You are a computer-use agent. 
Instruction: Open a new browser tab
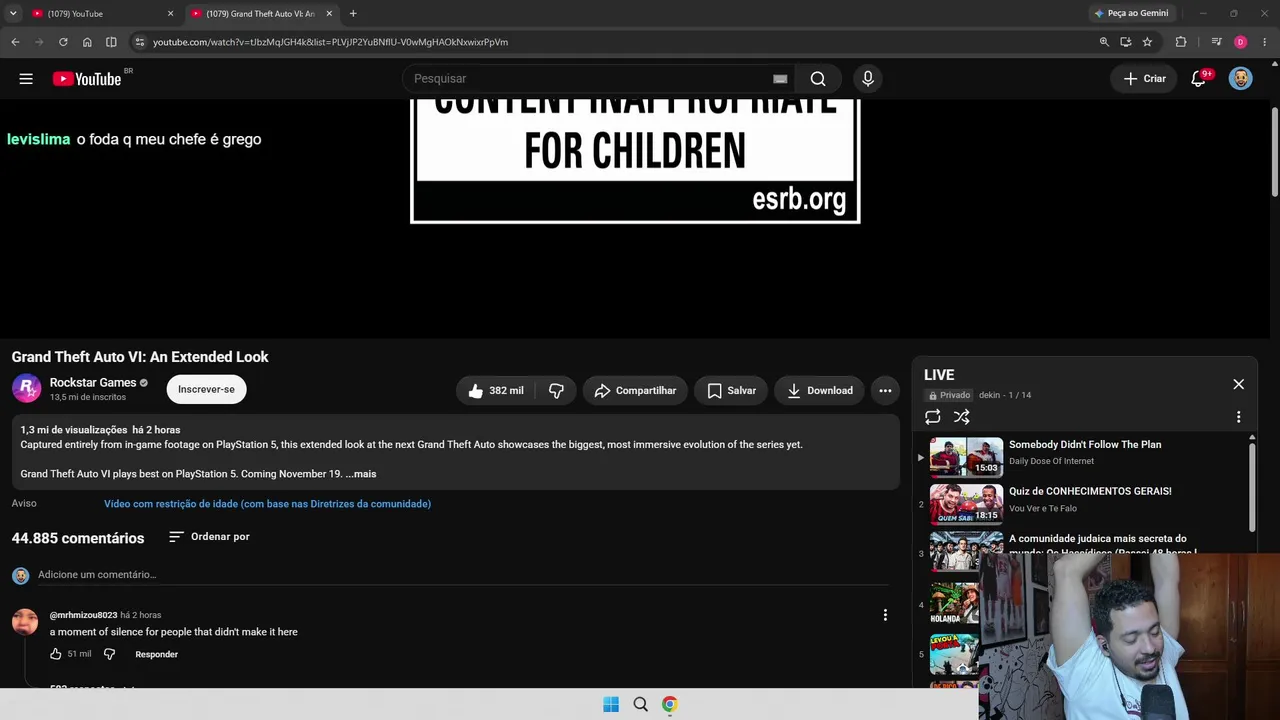(353, 14)
